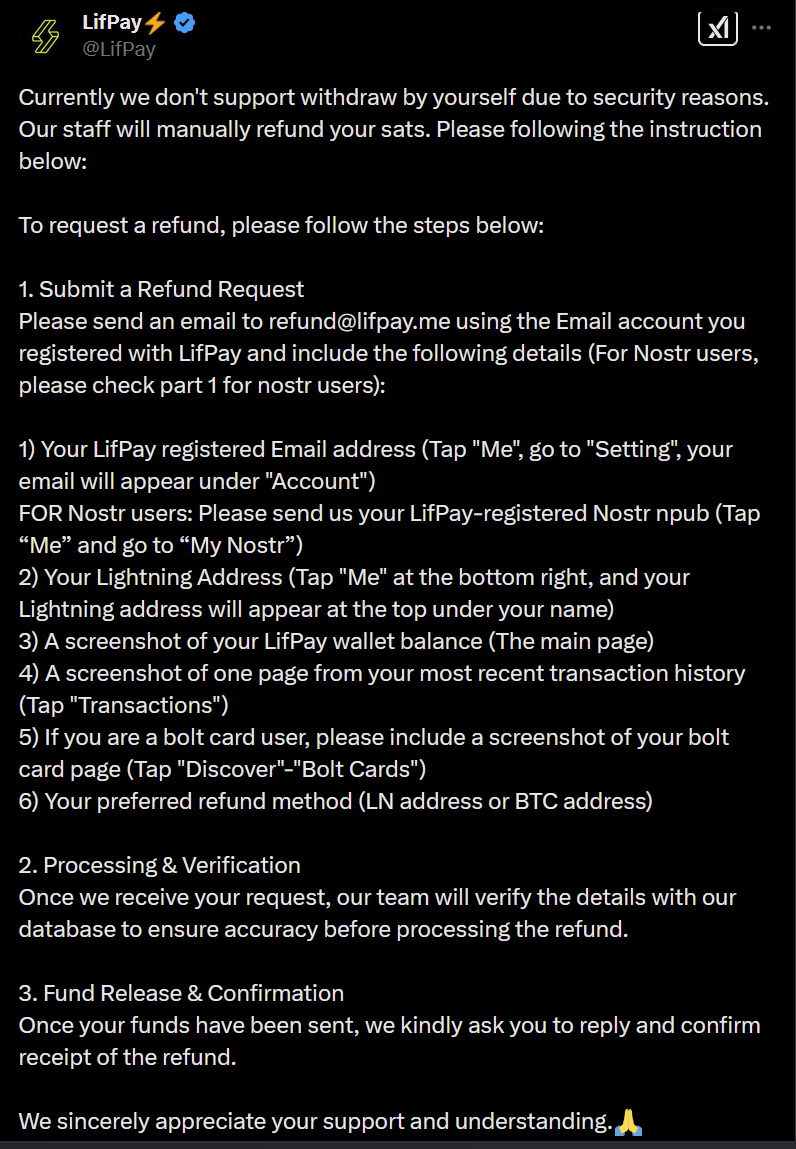Open the three-dot More options menu

pyautogui.click(x=762, y=28)
